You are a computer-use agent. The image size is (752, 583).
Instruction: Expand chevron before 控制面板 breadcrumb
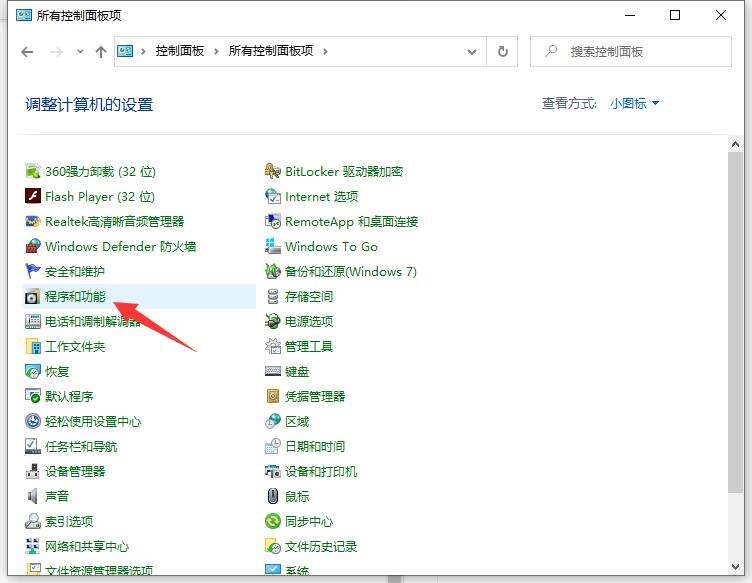click(143, 51)
